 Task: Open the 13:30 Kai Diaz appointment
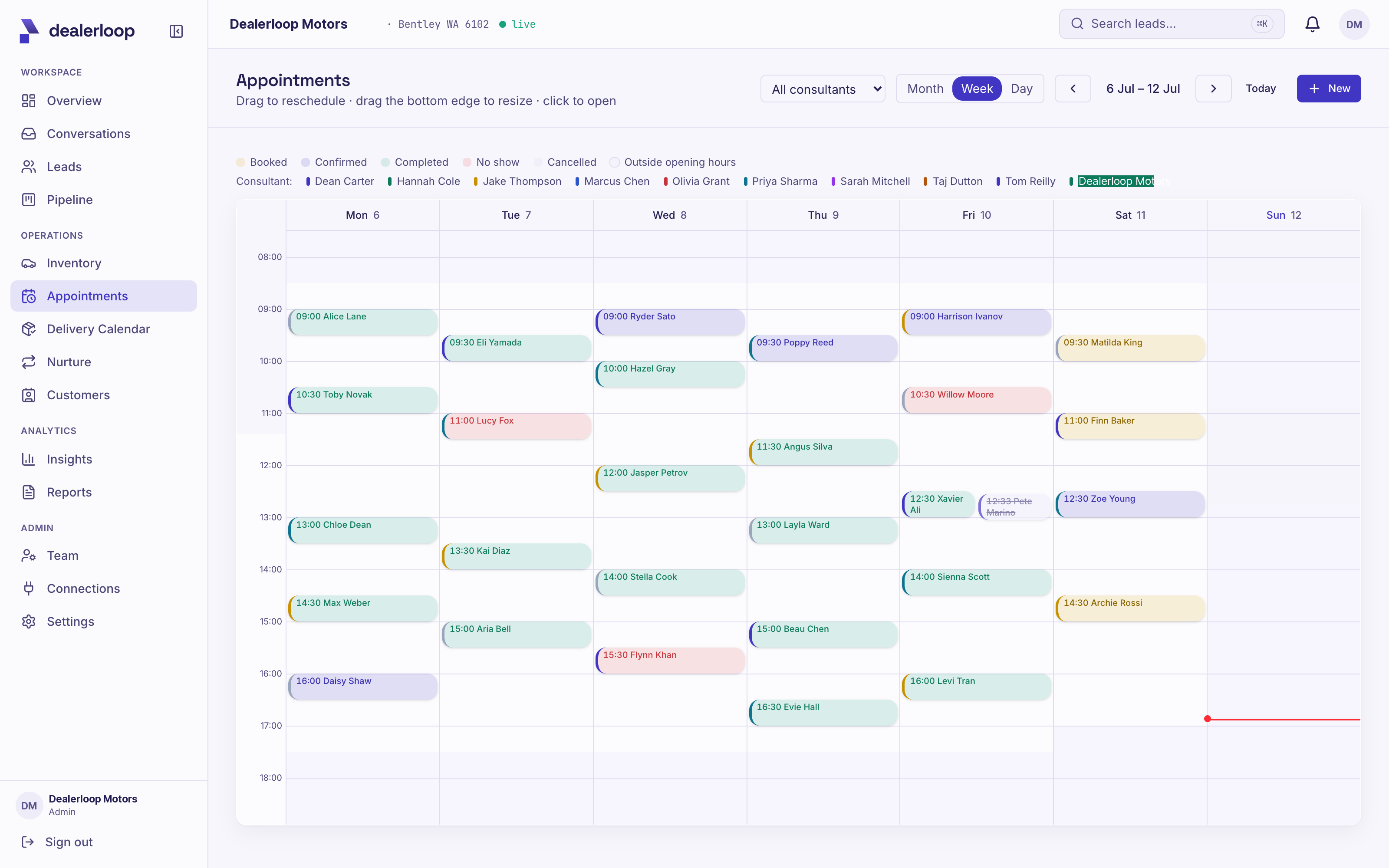516,556
